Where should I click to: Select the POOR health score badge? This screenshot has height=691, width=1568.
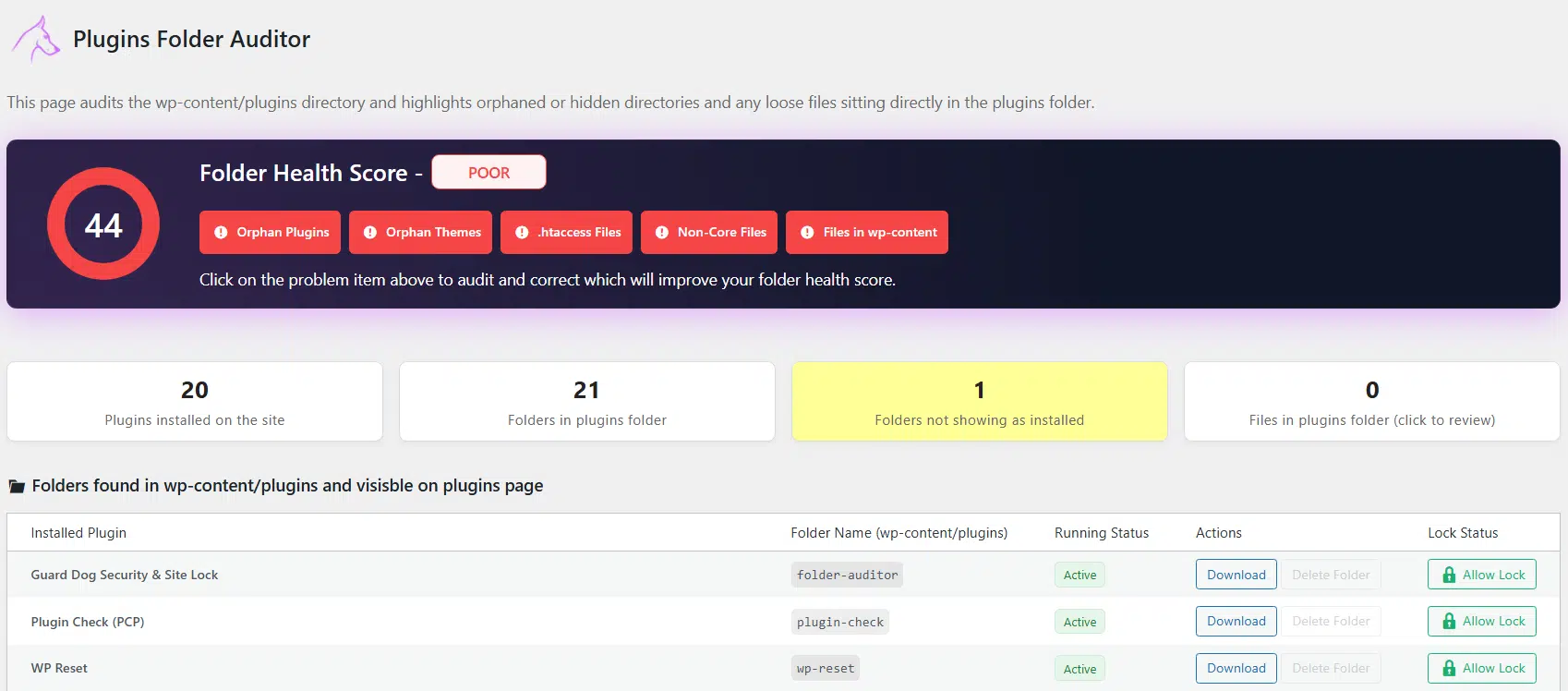coord(488,173)
